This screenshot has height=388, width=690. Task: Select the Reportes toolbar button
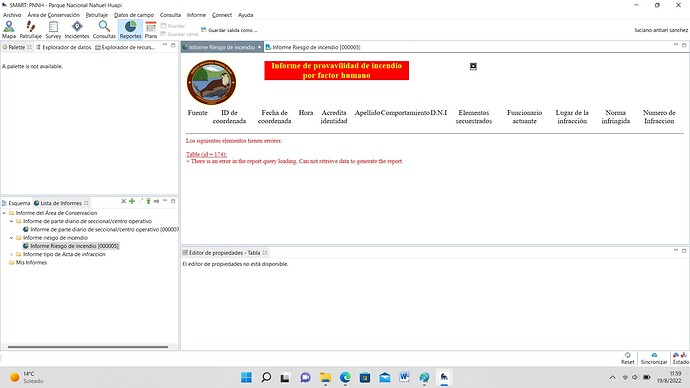click(130, 30)
